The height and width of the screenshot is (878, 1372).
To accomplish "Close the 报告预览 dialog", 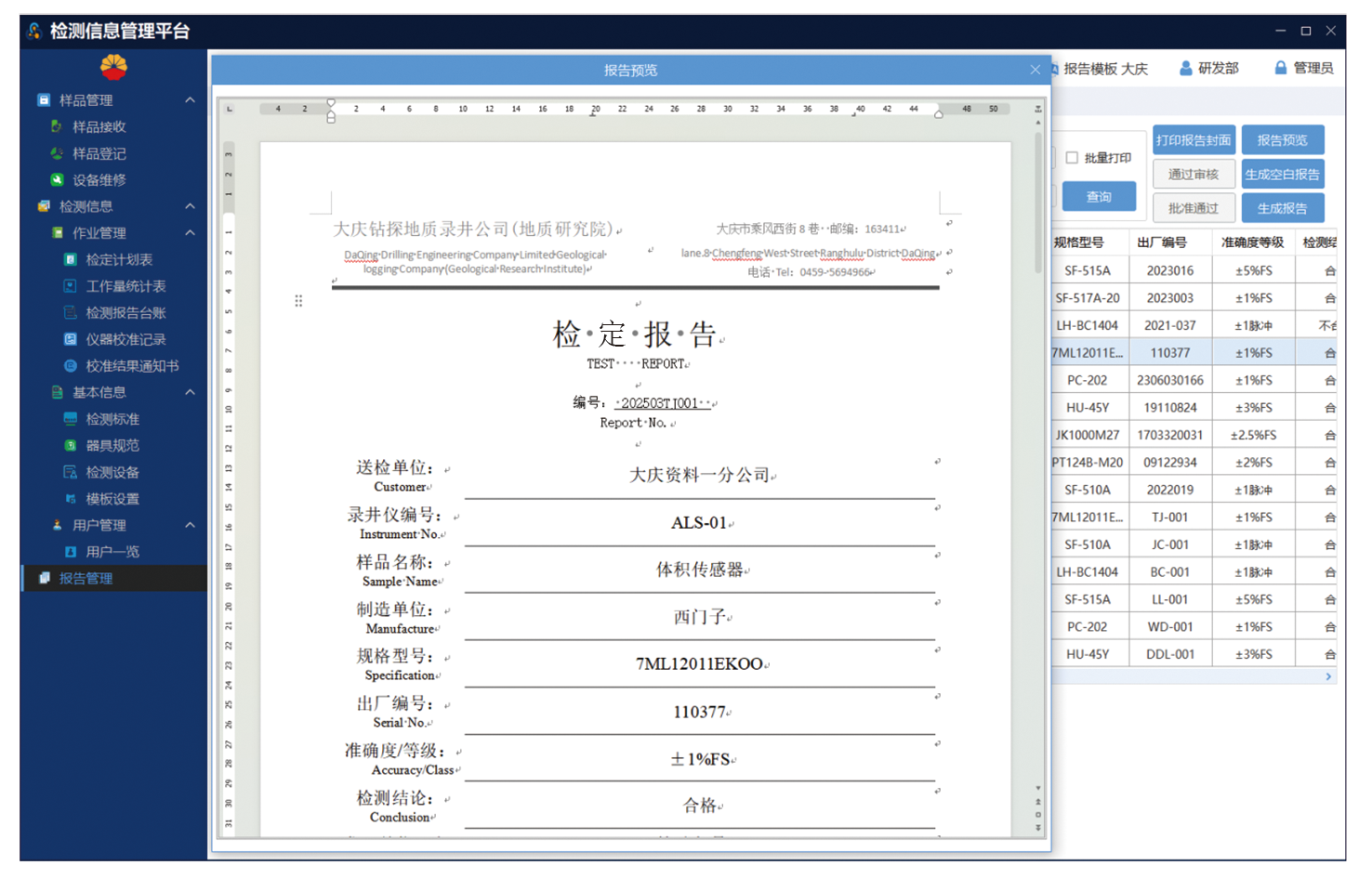I will pyautogui.click(x=1035, y=70).
